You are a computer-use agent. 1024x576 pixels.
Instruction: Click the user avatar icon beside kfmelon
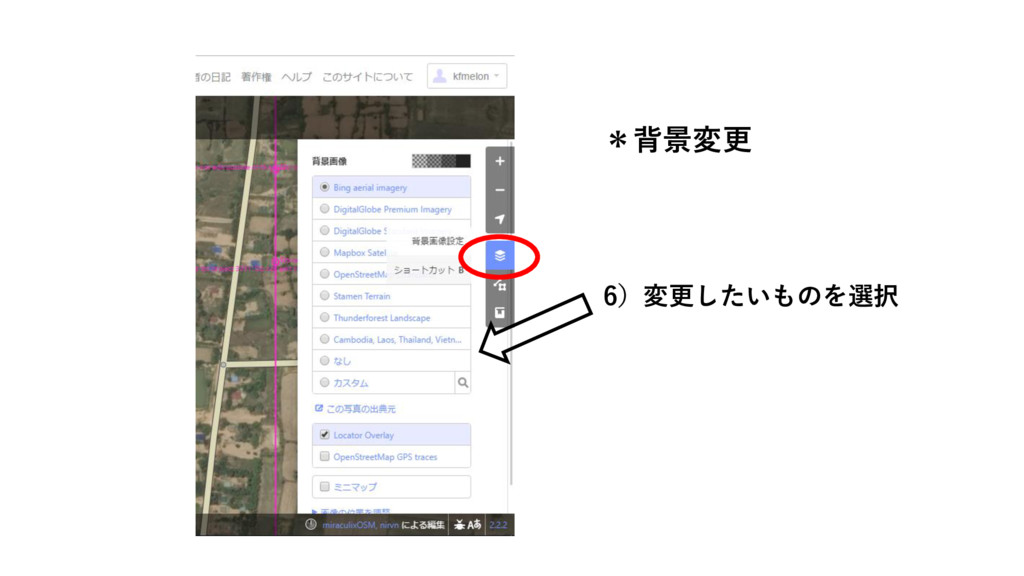pos(440,76)
